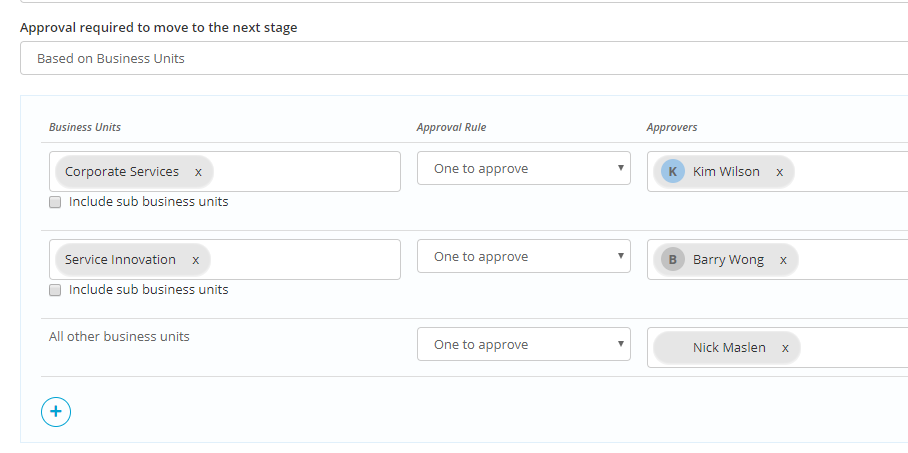Click the approvers field beside Nick Maslen
Viewport: 908px width, 453px height.
[854, 348]
